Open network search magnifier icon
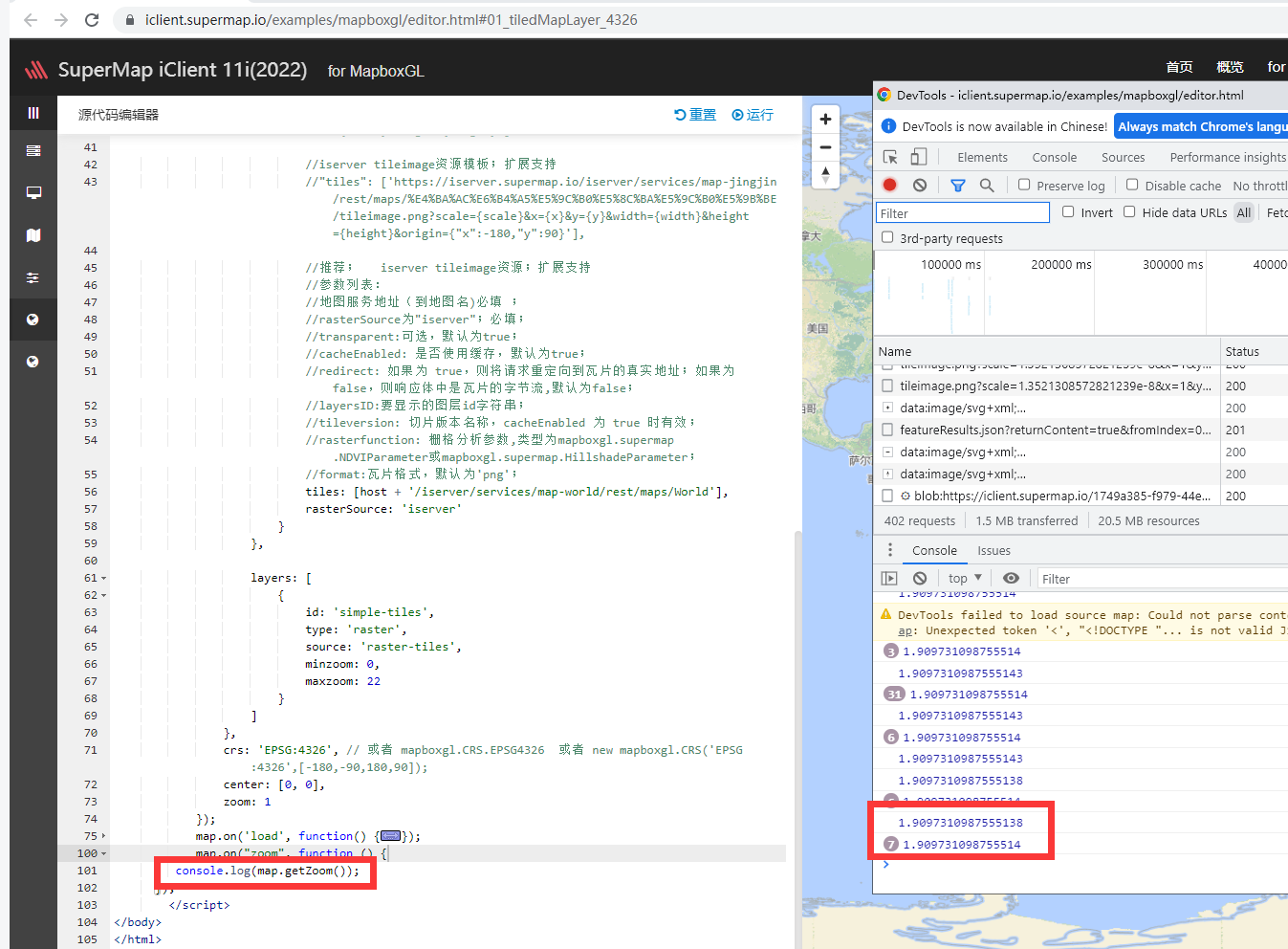Viewport: 1288px width, 949px height. 987,185
